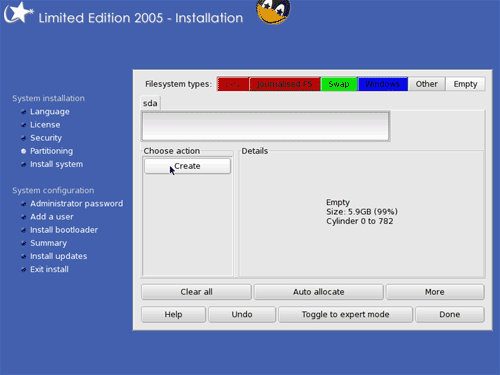Click the System installation heading
Viewport: 500px width, 375px height.
pos(49,98)
